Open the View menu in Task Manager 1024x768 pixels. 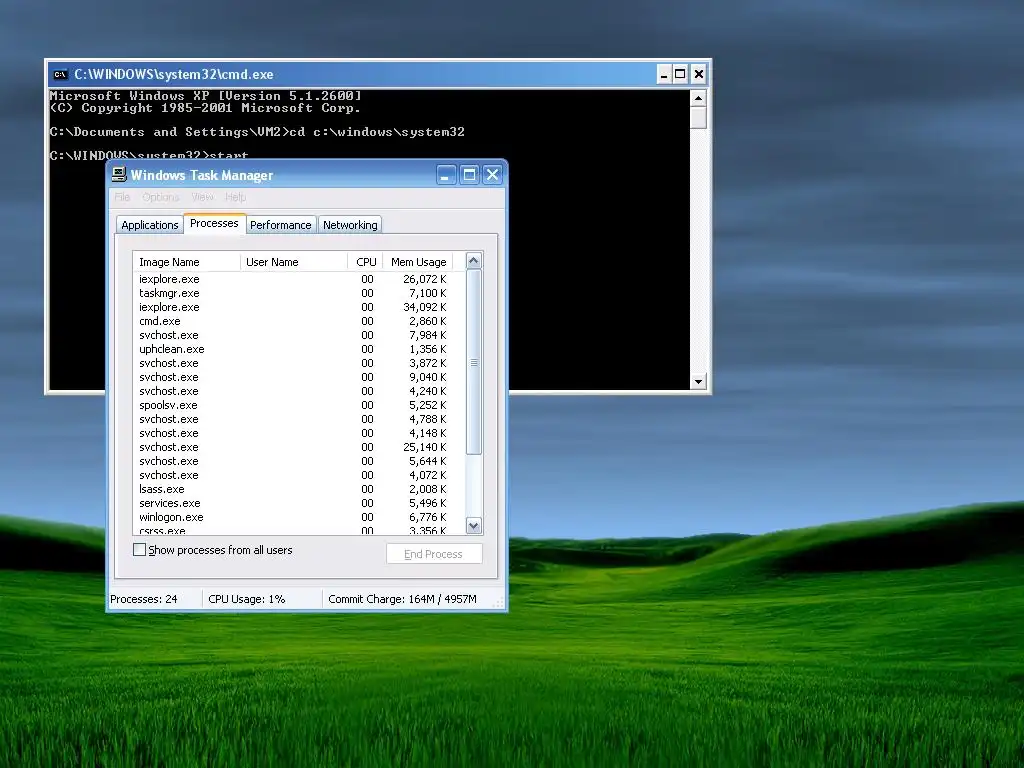click(x=202, y=197)
